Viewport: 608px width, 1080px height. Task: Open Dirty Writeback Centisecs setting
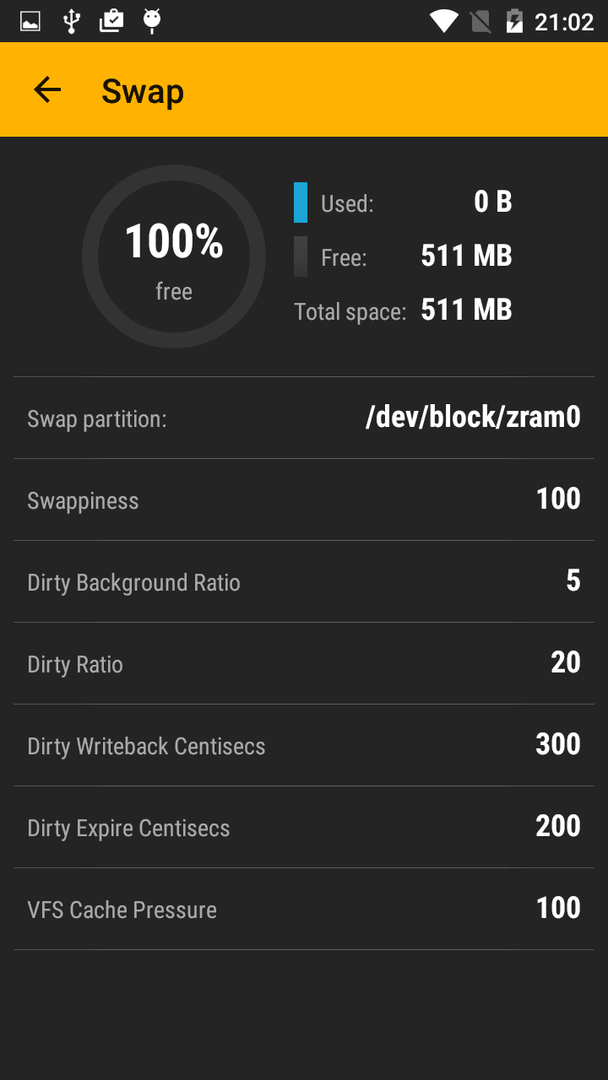tap(304, 745)
